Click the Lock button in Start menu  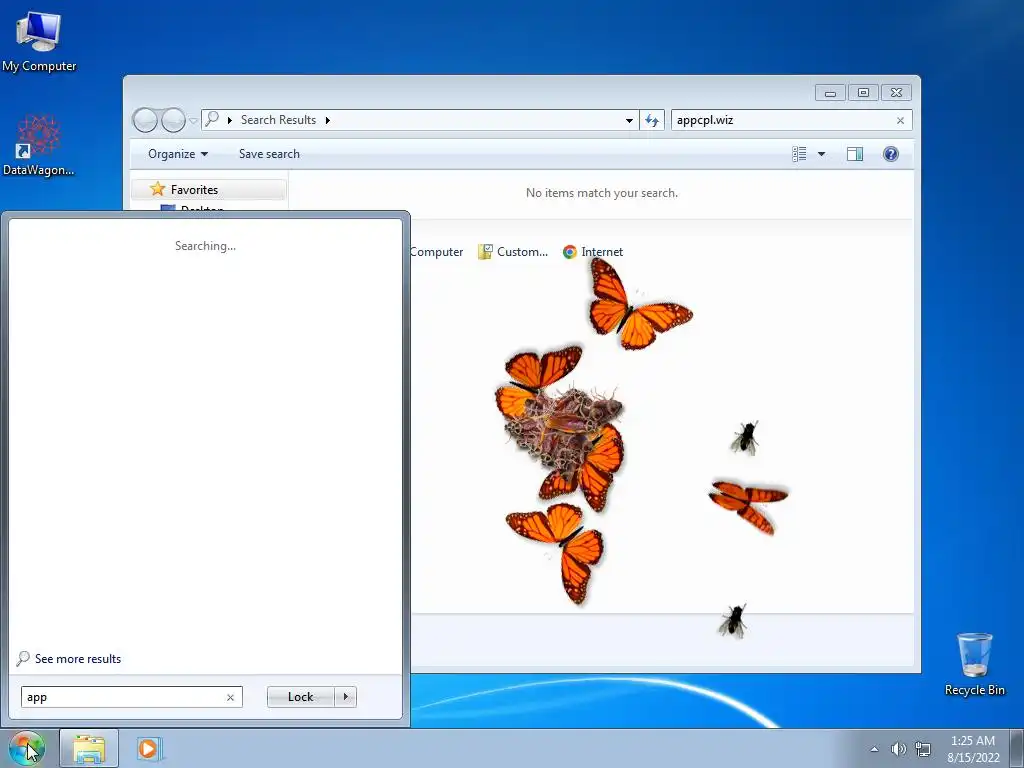tap(300, 697)
